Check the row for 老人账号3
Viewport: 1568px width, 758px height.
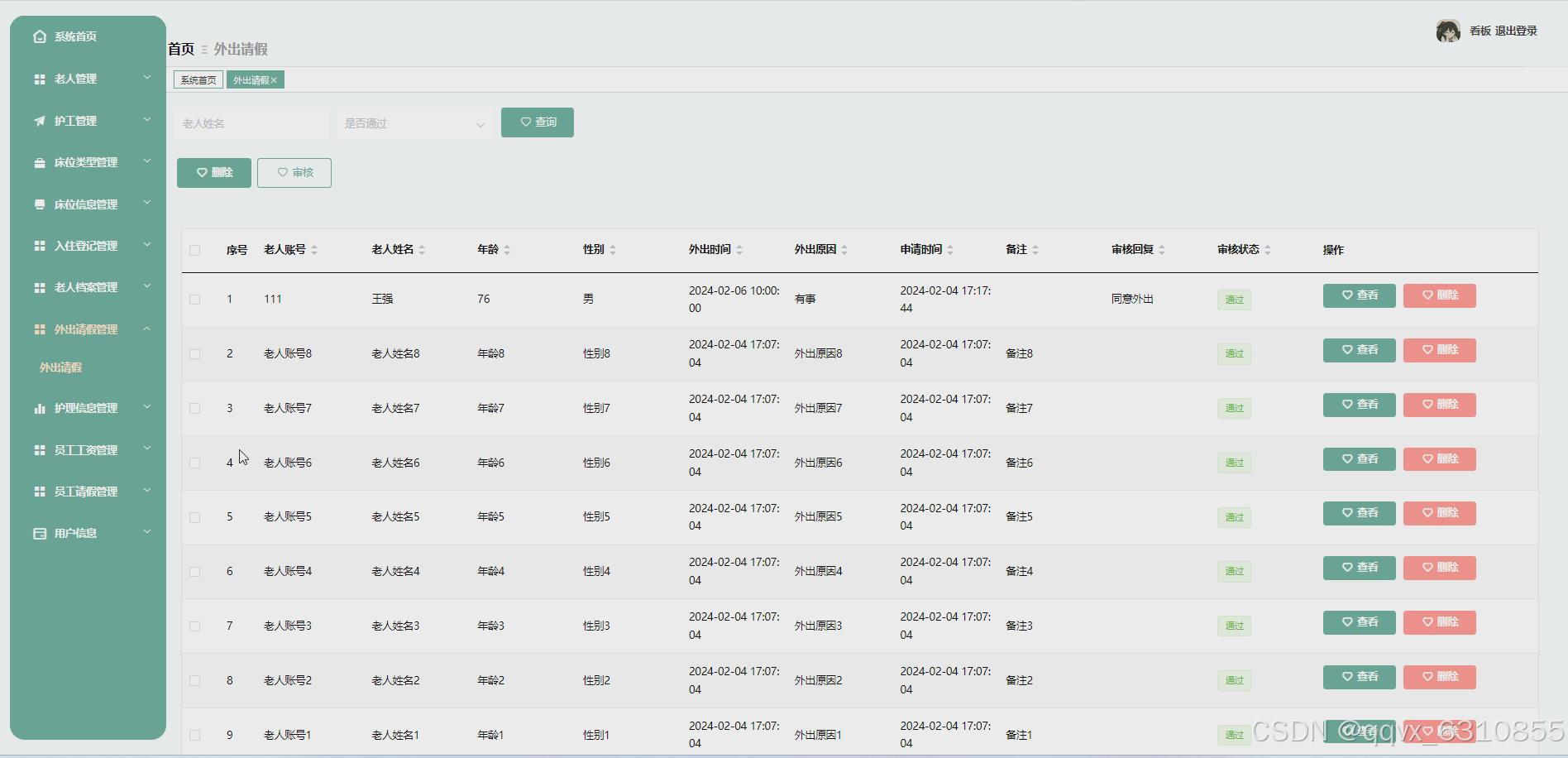(194, 626)
